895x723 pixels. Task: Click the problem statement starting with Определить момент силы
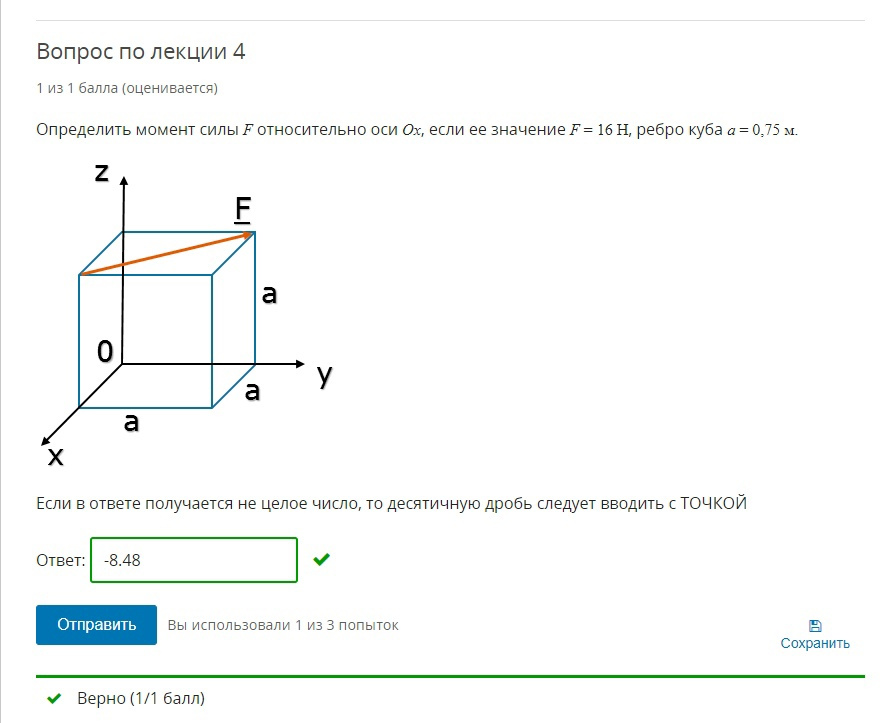417,130
